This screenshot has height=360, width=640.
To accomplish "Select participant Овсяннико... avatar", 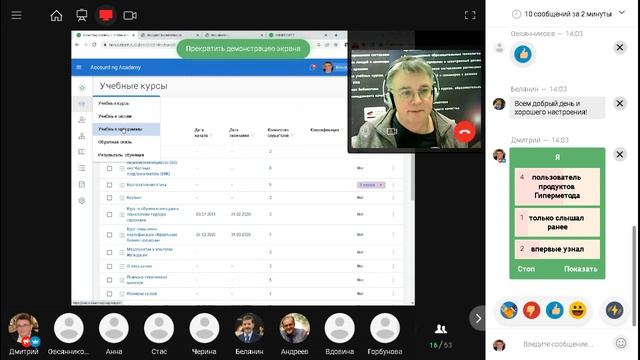I will (69, 328).
